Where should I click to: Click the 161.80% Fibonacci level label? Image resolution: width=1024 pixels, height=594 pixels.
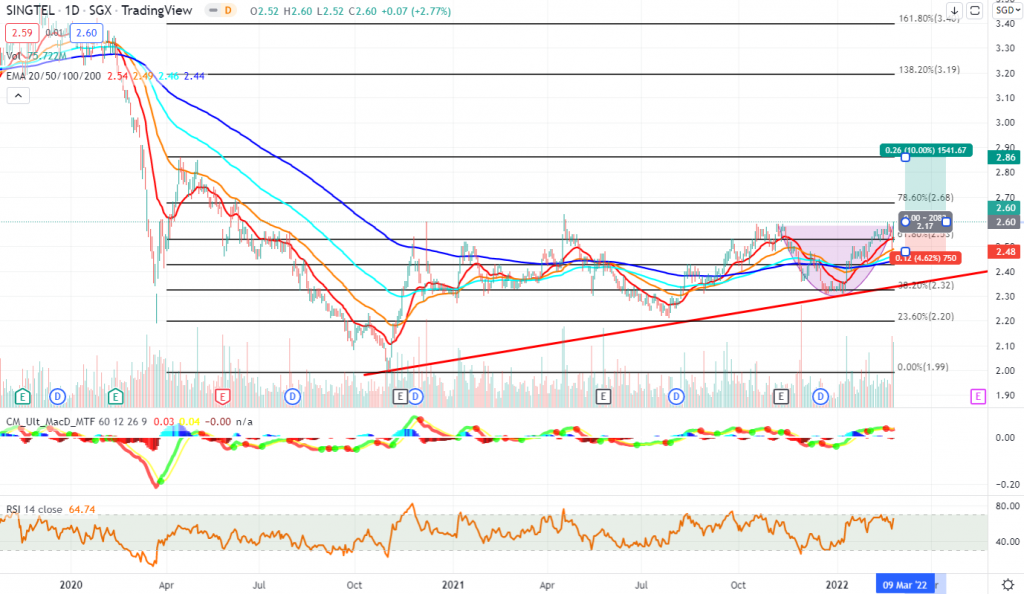929,18
